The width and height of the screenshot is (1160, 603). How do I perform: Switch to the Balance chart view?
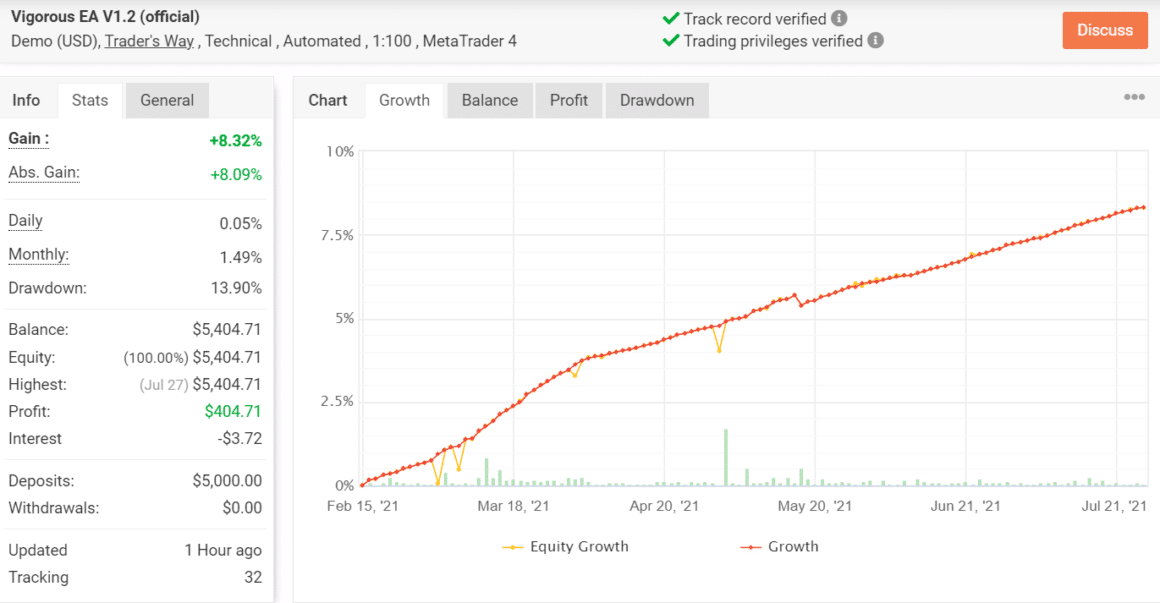[489, 100]
